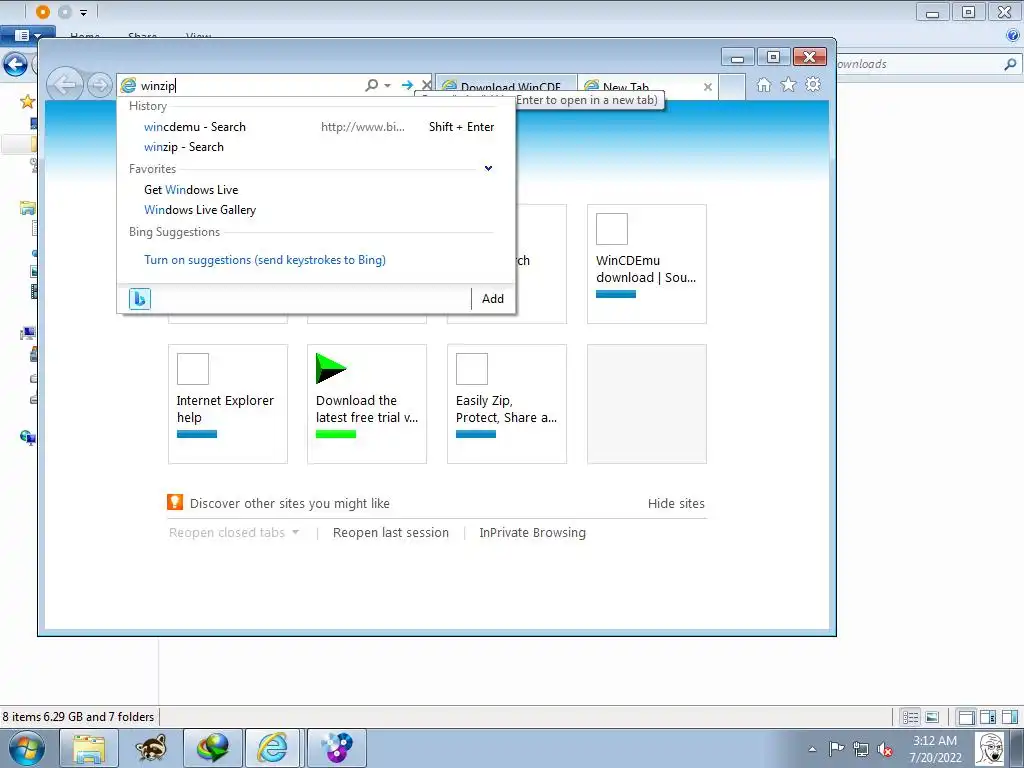Toggle Explorer details pane icon in status bar

(987, 717)
